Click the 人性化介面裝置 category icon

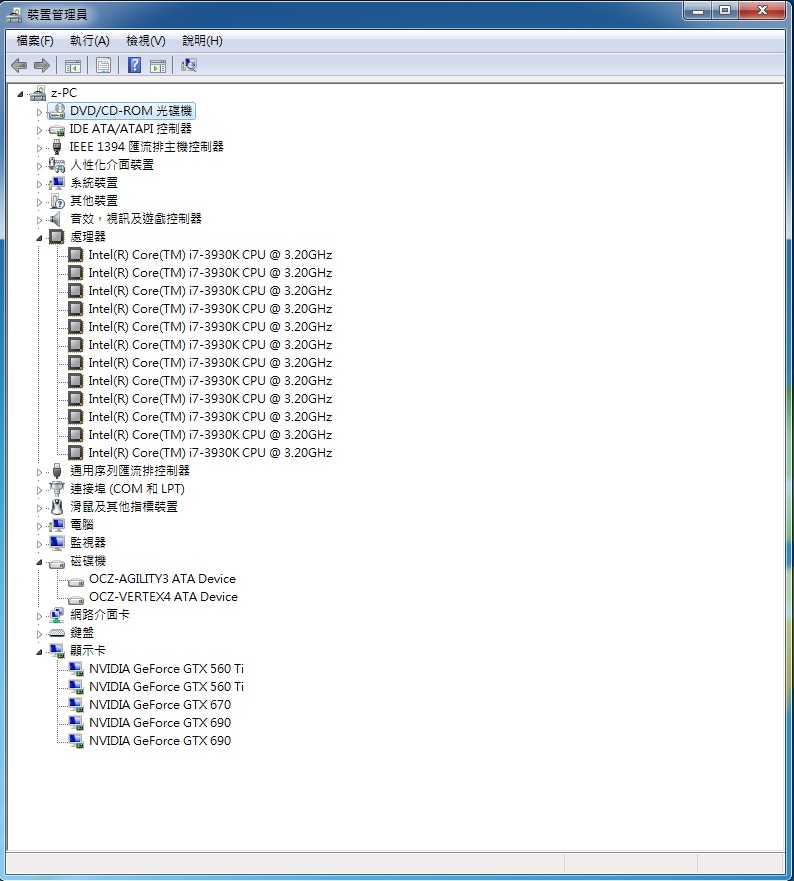[57, 165]
